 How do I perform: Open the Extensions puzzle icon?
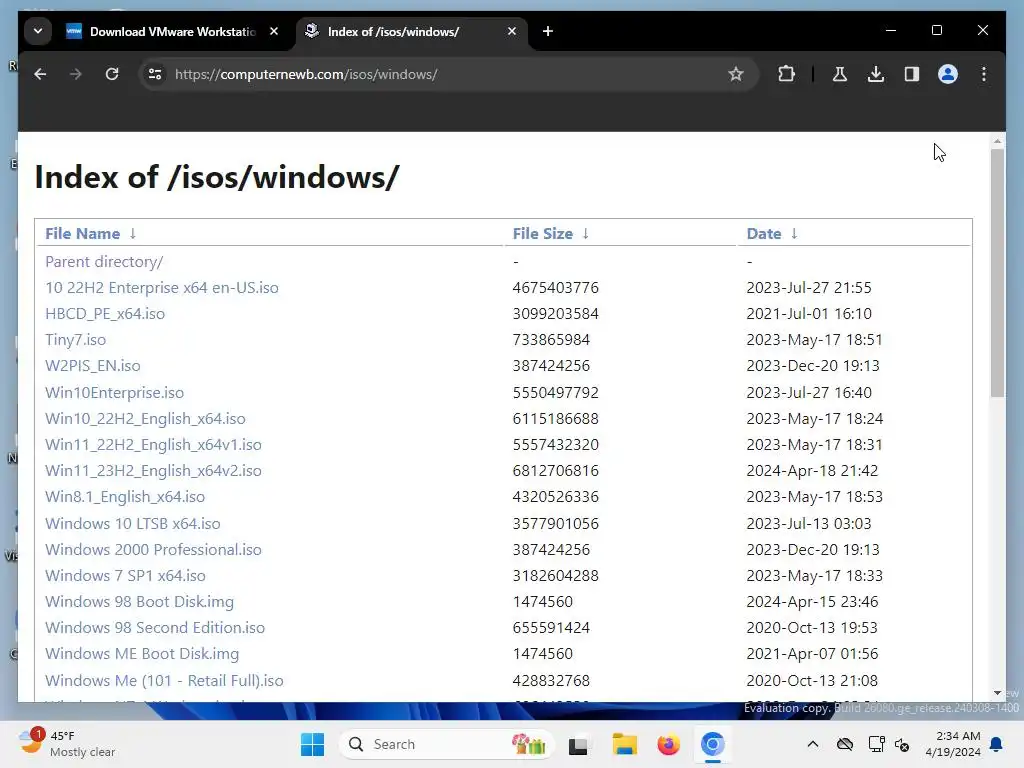(x=786, y=74)
